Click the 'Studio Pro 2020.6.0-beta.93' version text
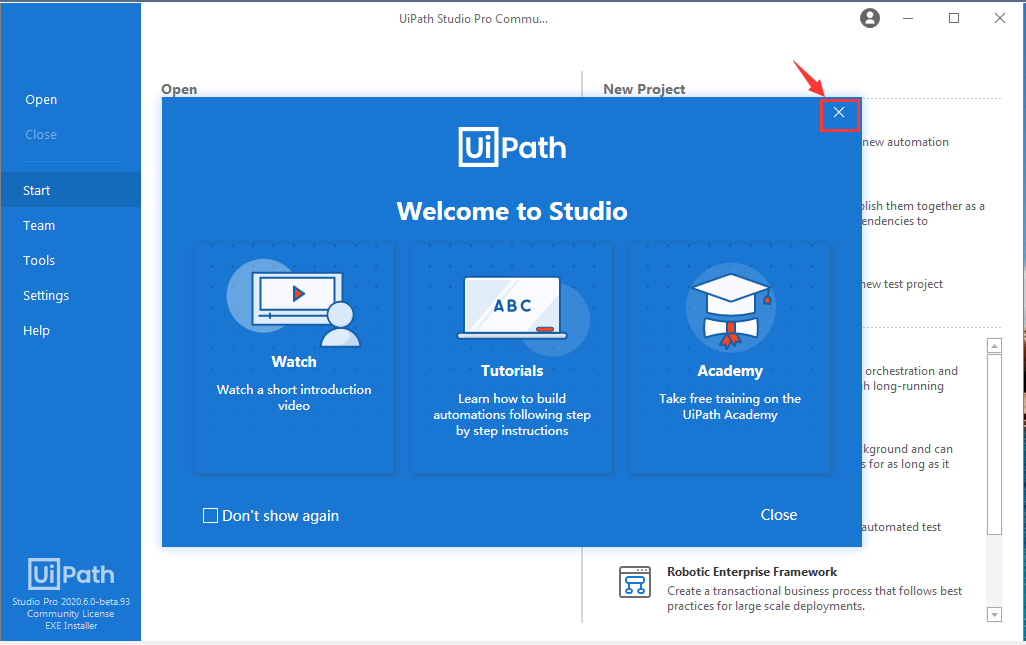Image resolution: width=1026 pixels, height=645 pixels. 71,601
